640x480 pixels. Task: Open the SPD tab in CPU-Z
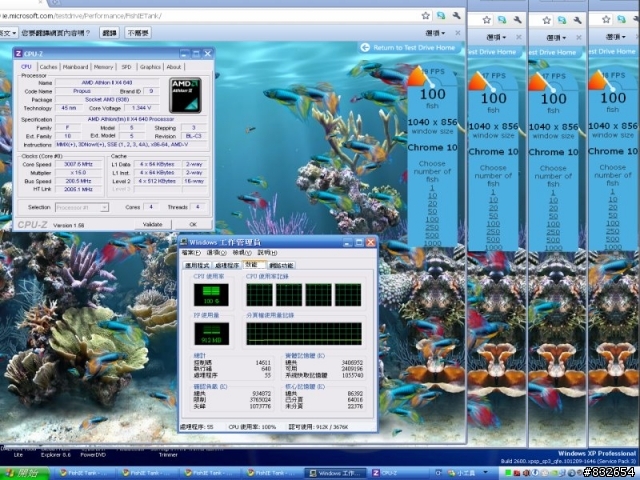(x=127, y=67)
